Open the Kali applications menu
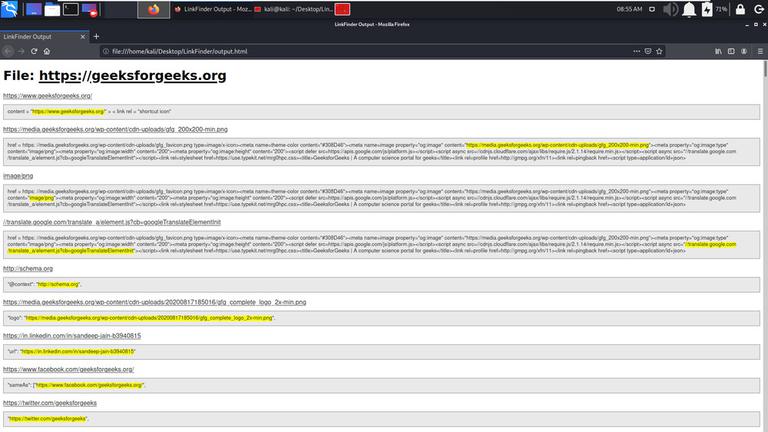Screen dimensions: 768x432 9,9
